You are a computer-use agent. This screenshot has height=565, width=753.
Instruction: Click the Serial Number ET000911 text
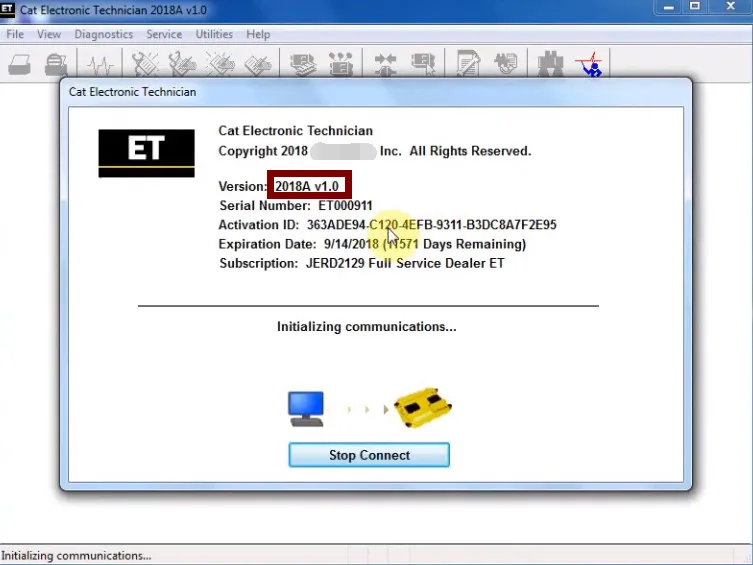click(296, 206)
